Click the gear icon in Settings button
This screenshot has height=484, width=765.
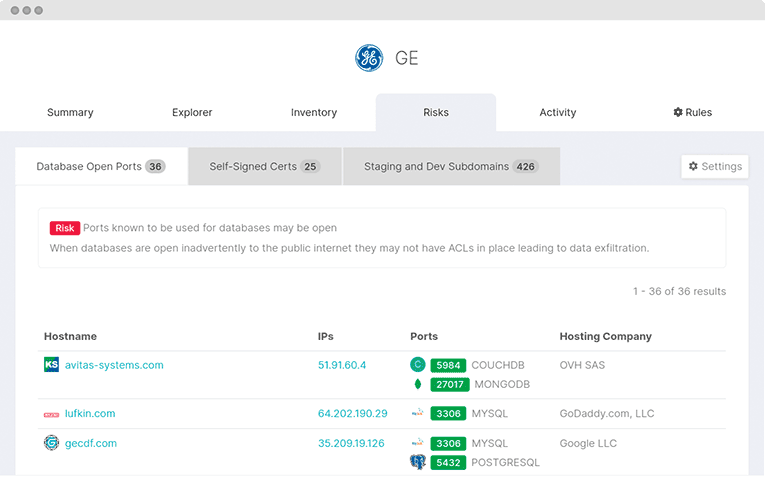point(693,166)
